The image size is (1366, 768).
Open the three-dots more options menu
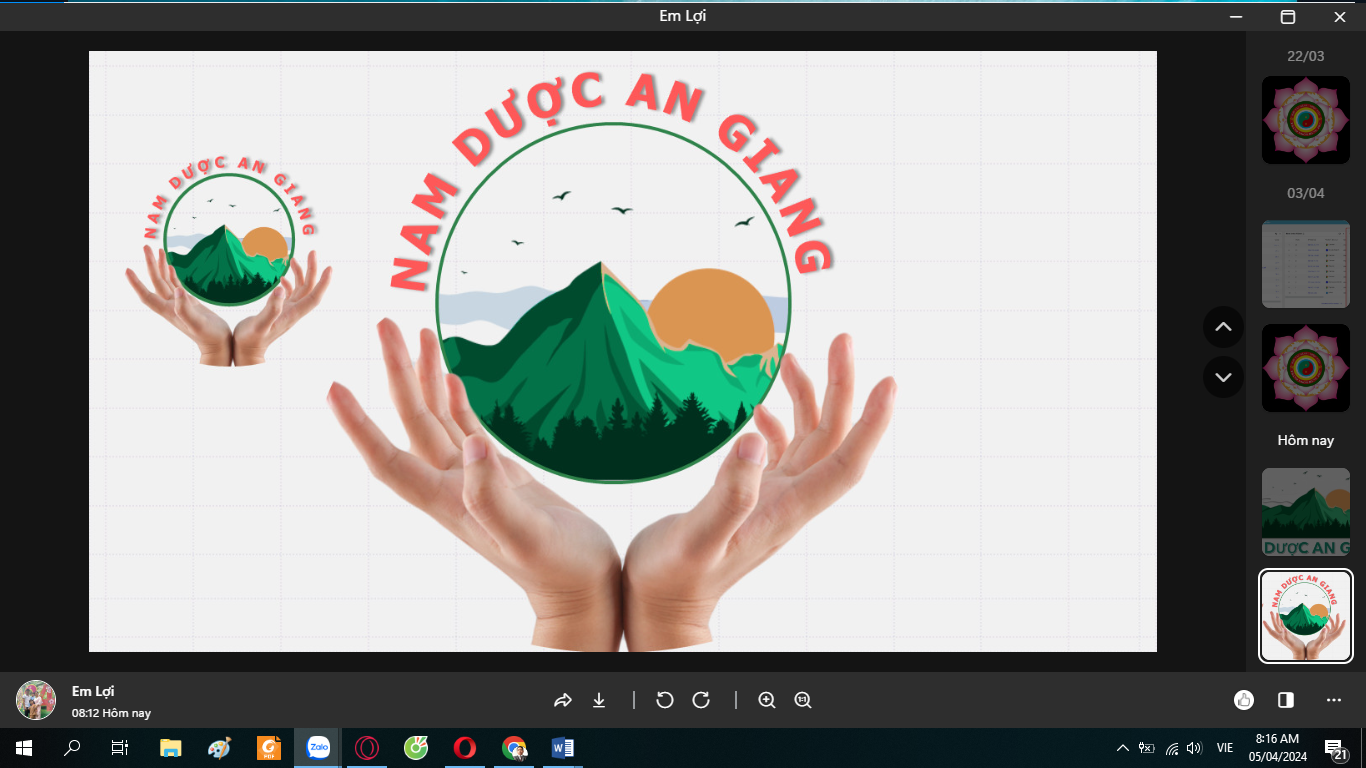tap(1333, 700)
